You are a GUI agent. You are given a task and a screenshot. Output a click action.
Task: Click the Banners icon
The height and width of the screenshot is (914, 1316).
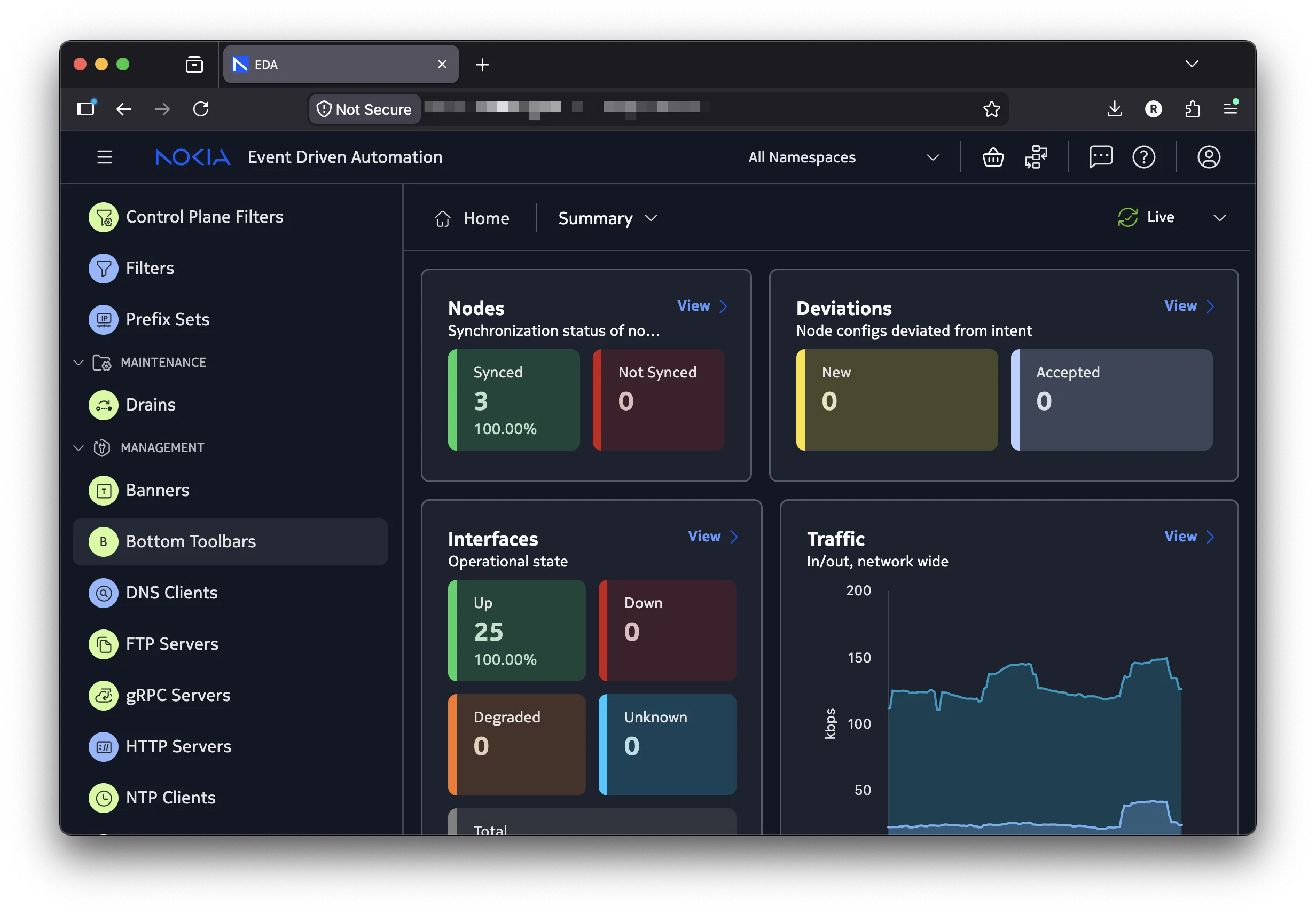tap(103, 491)
